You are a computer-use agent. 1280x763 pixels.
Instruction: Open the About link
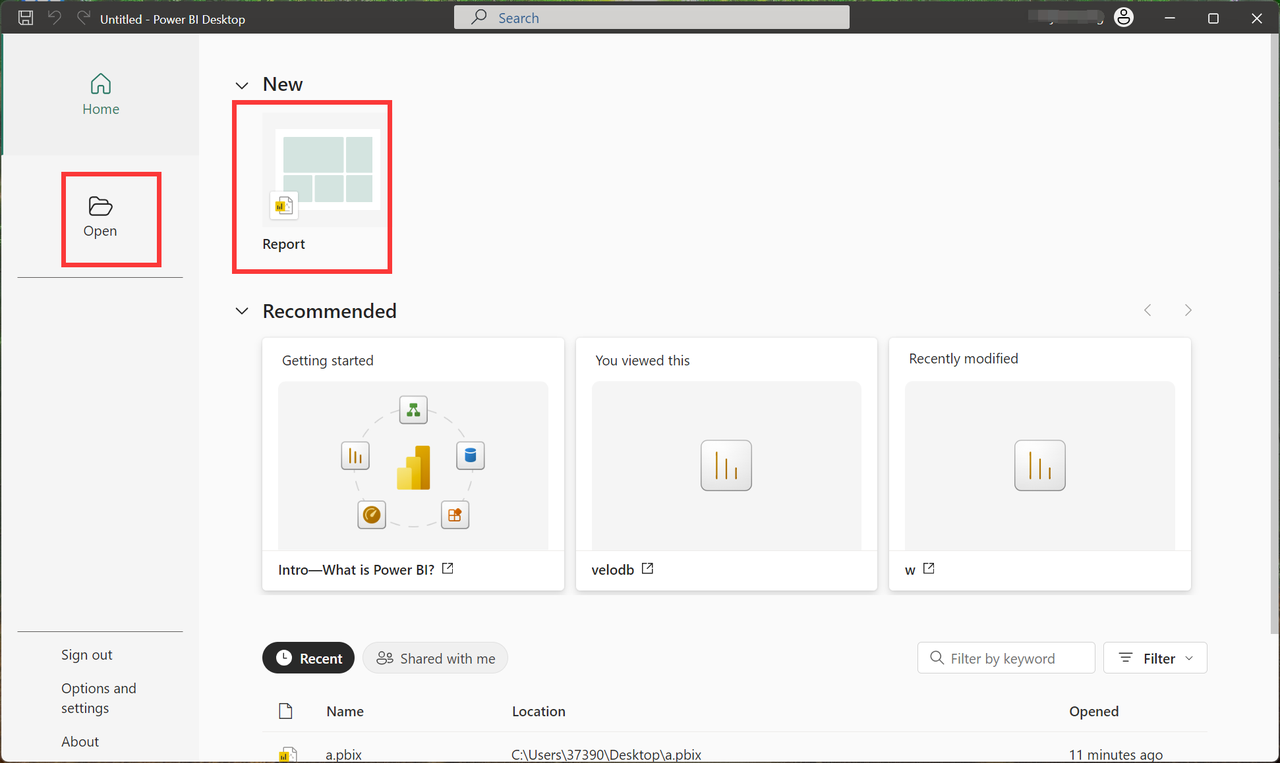click(x=80, y=742)
